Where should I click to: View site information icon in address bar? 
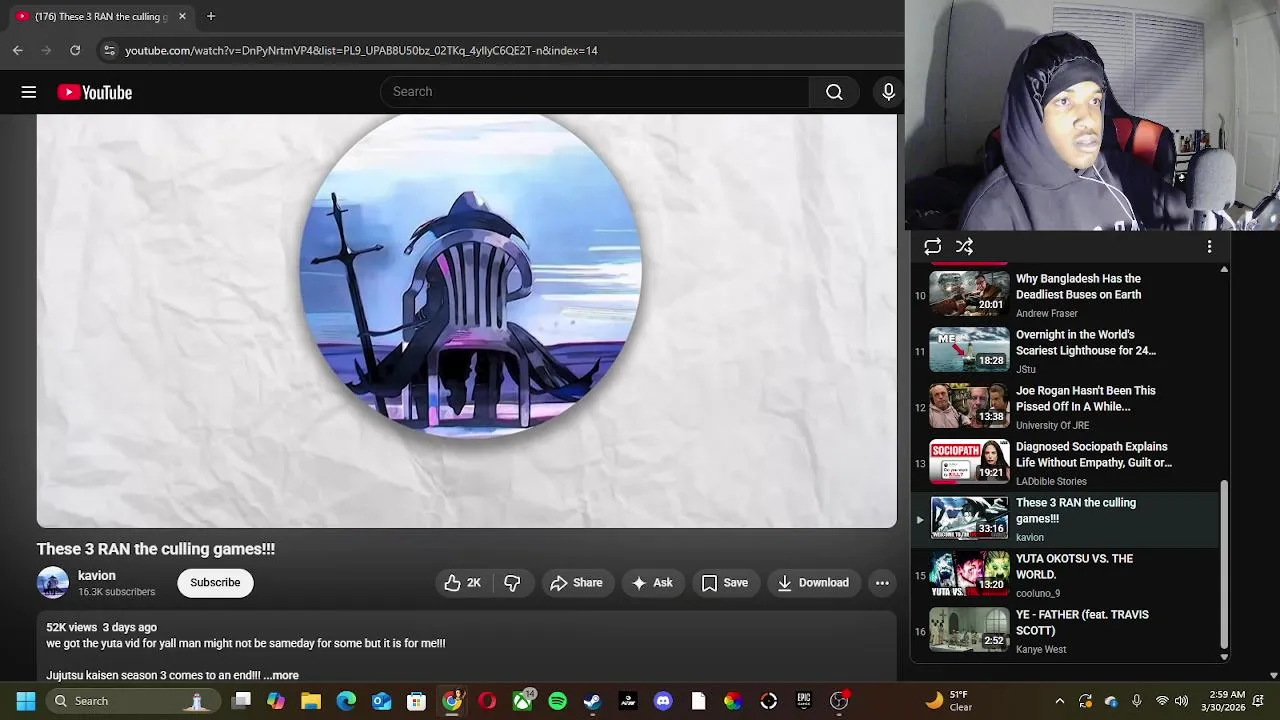(109, 50)
